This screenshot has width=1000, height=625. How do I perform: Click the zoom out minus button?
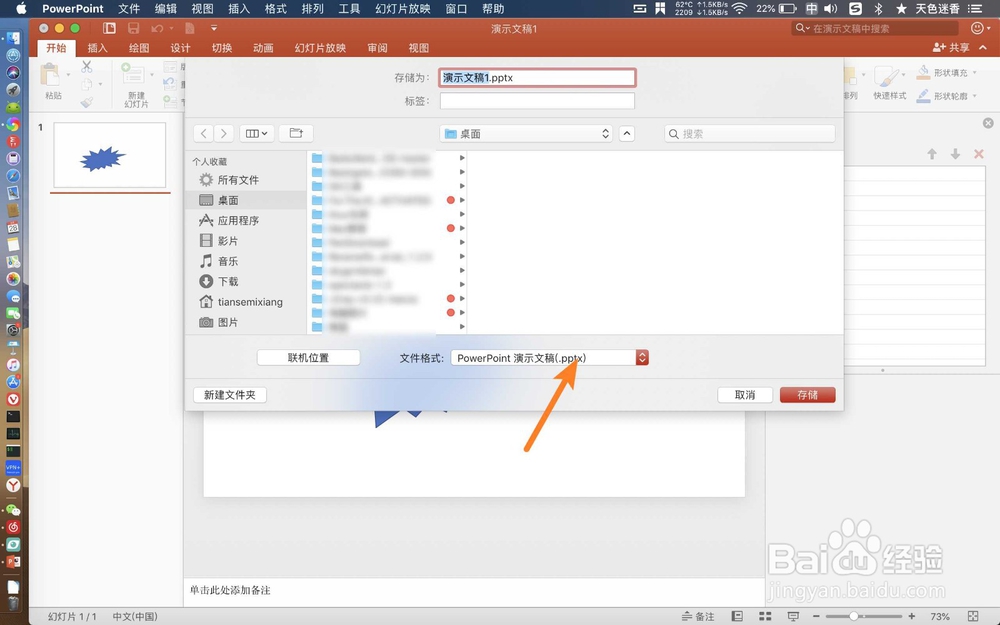pyautogui.click(x=816, y=616)
